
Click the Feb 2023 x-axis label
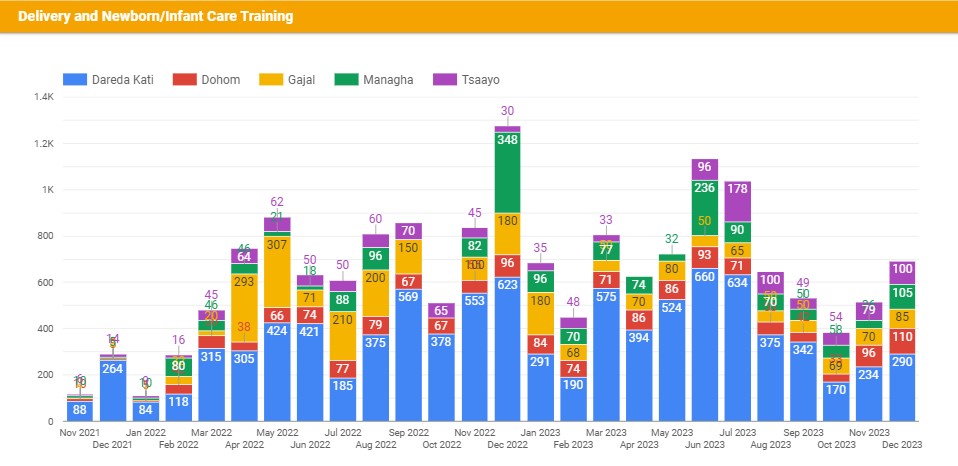pyautogui.click(x=574, y=445)
